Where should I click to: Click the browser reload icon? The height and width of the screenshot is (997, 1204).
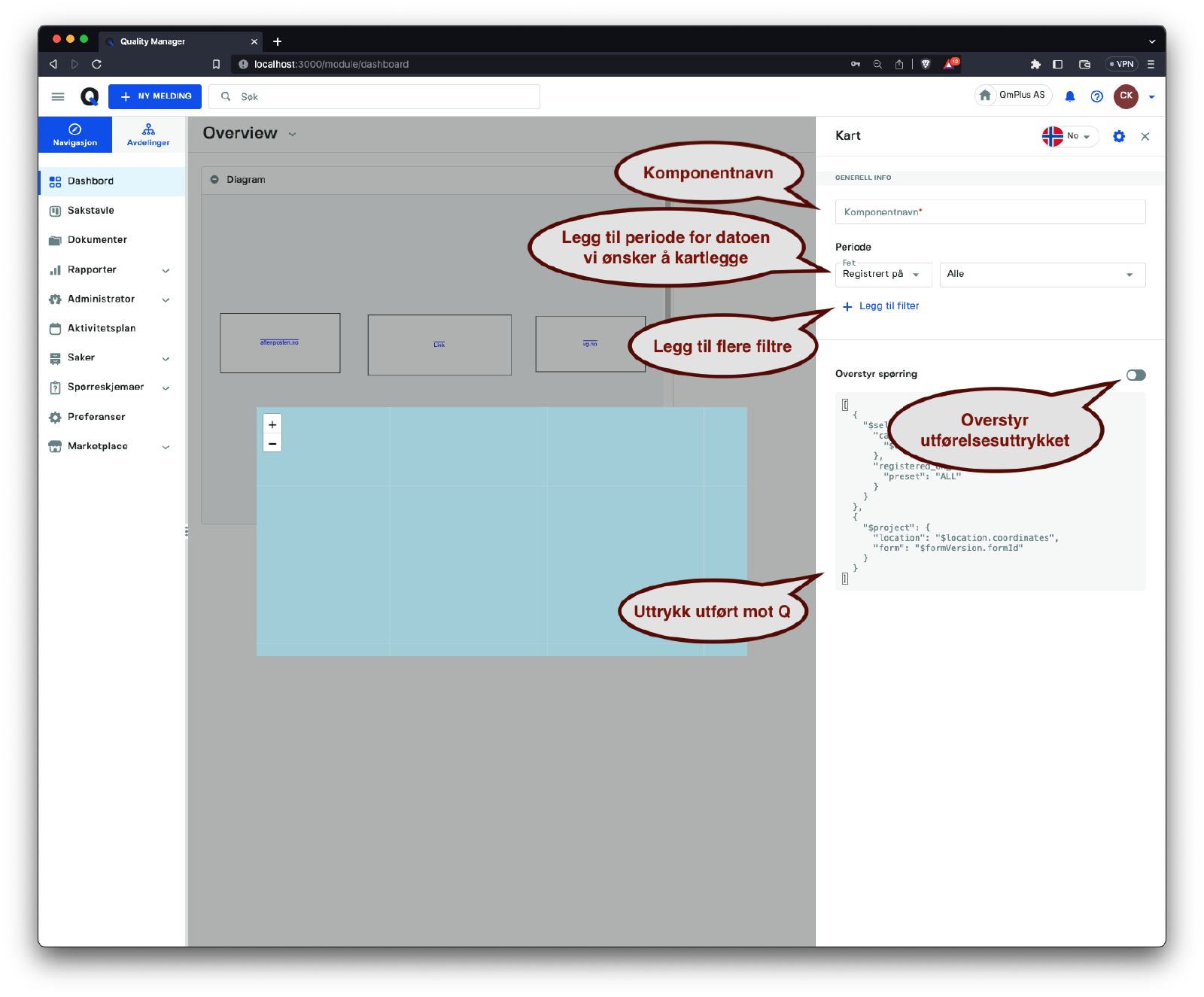pos(96,64)
